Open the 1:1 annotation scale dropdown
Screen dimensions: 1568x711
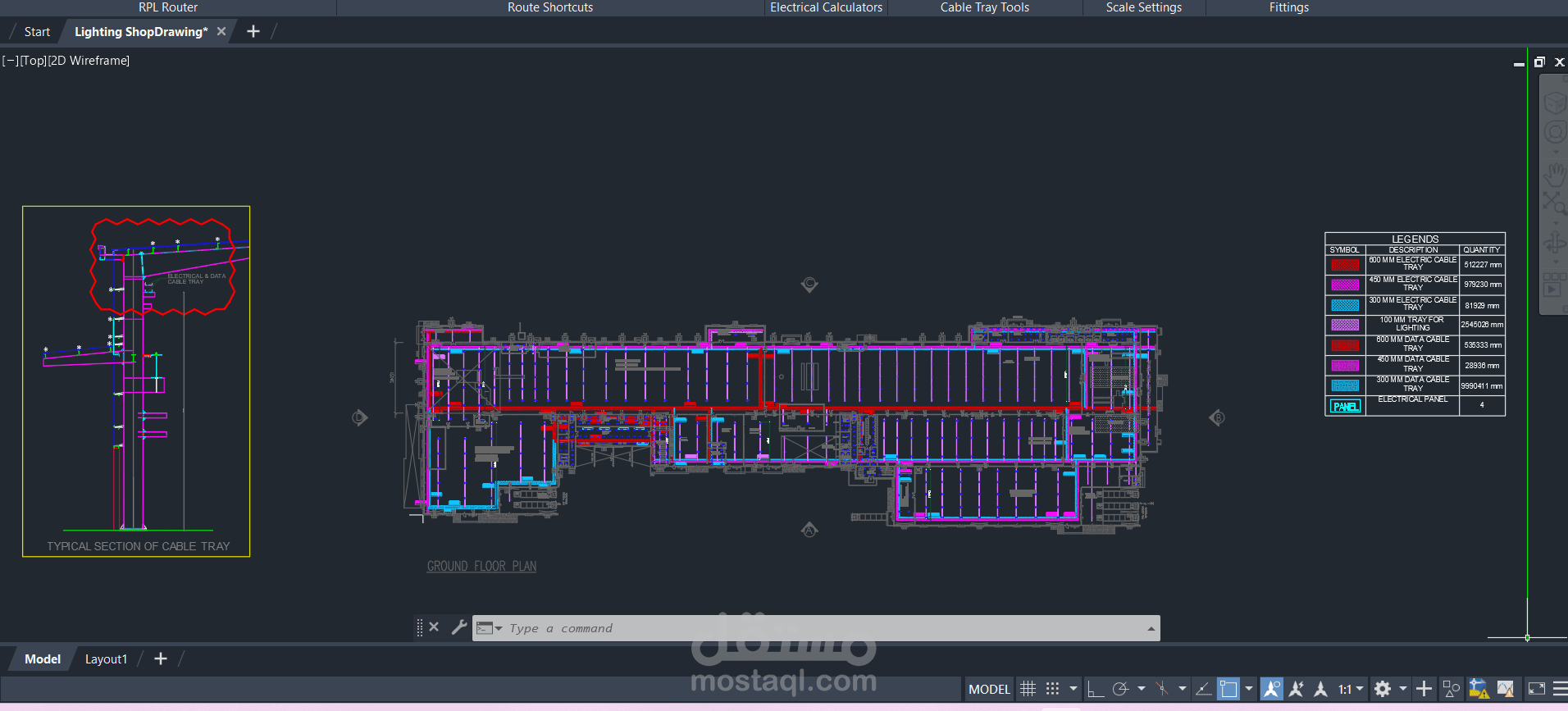(1351, 689)
